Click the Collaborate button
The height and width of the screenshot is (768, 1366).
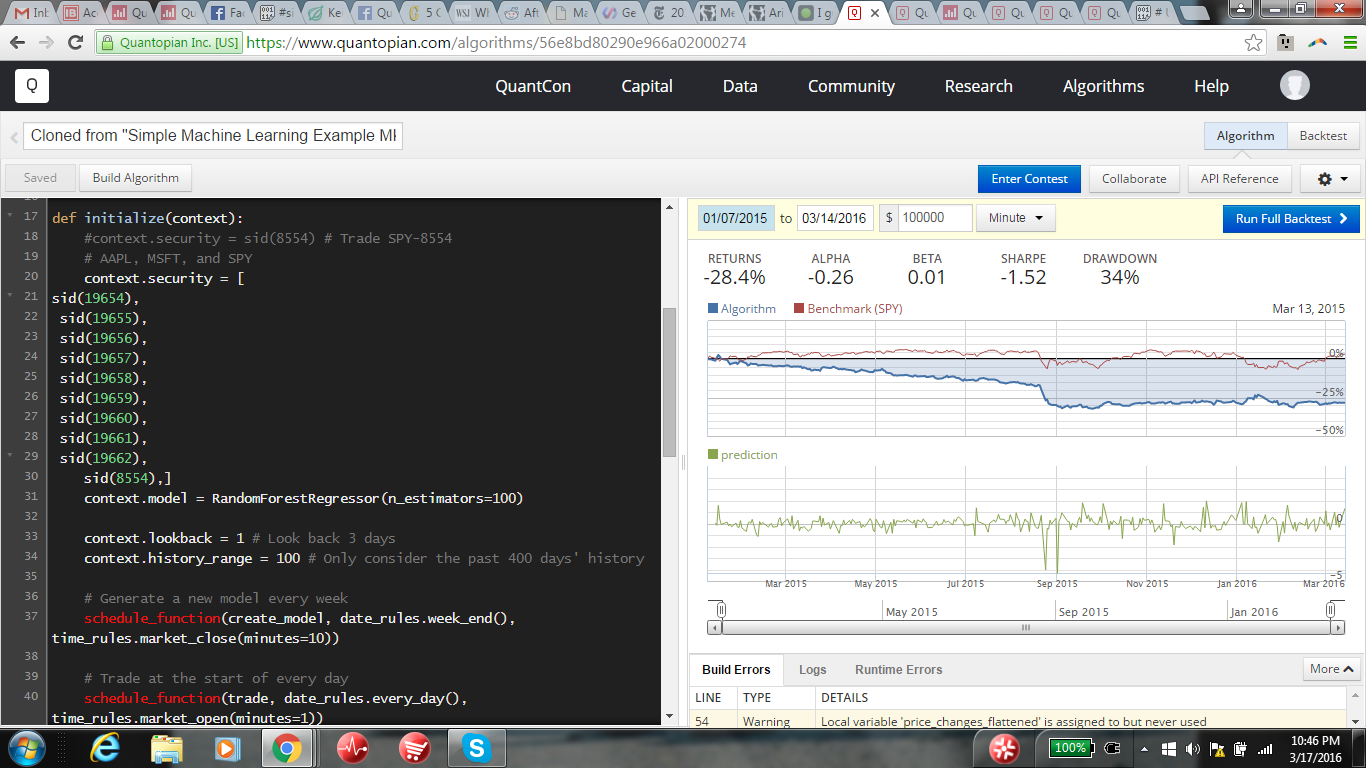(x=1134, y=179)
